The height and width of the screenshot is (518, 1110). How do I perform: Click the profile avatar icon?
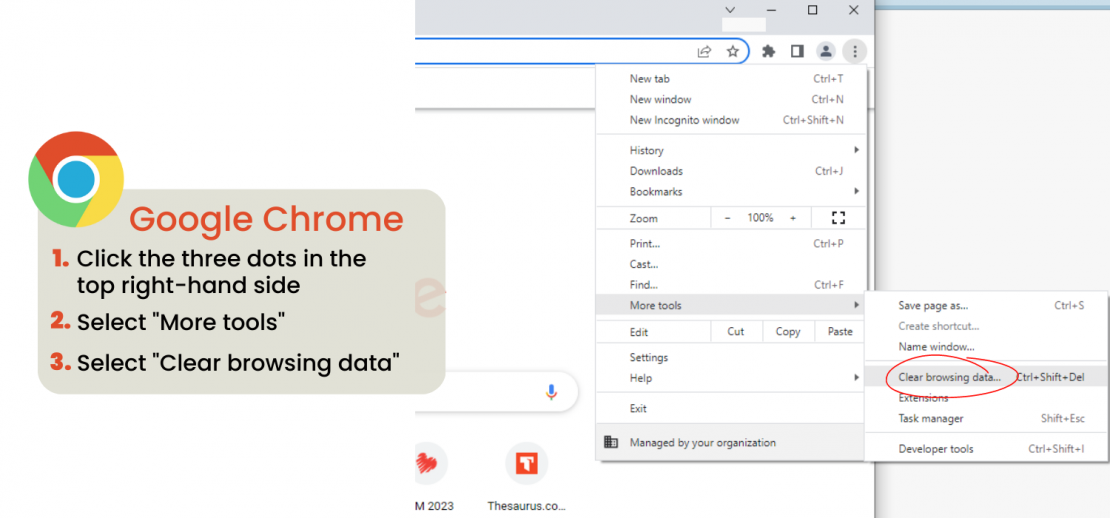825,51
